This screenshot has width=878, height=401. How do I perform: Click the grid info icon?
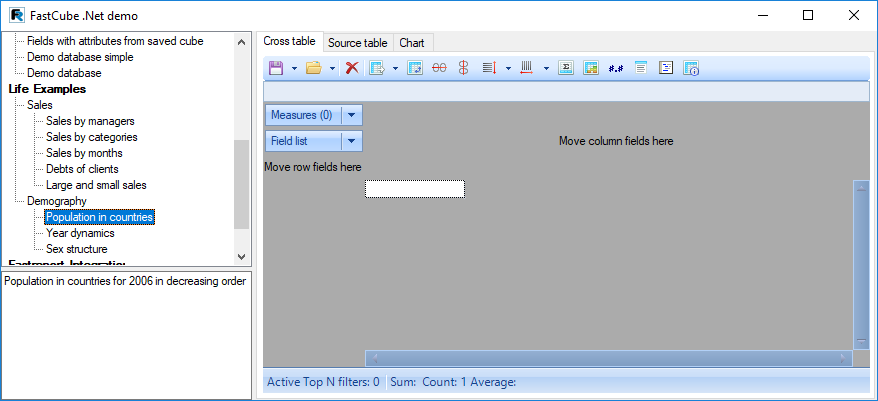[x=691, y=68]
